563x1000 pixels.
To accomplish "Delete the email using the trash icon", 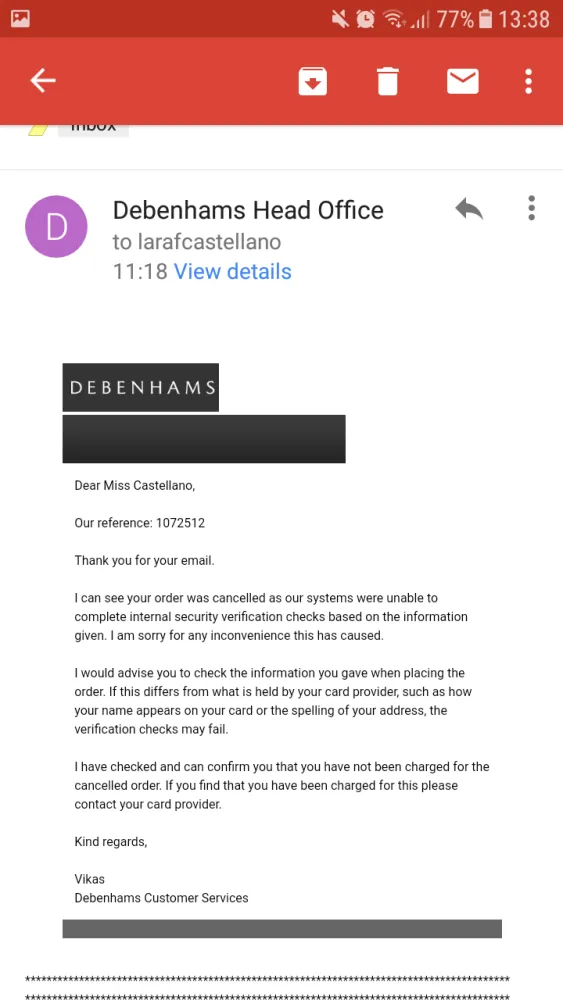I will 388,82.
